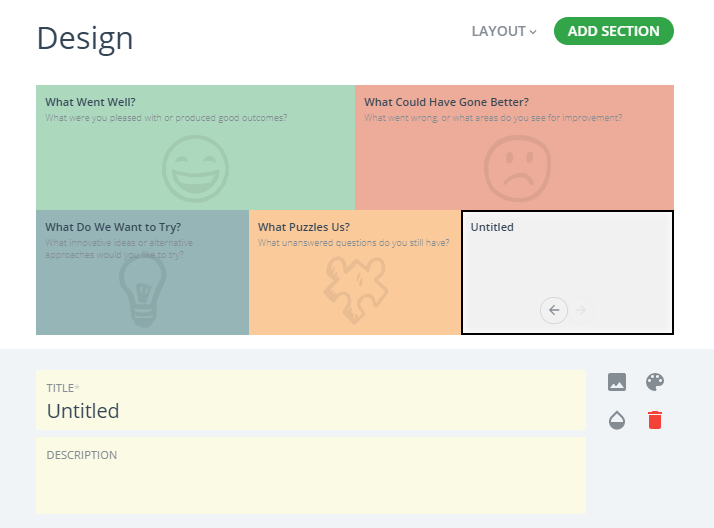Click the sad face icon
Image resolution: width=714 pixels, height=528 pixels.
click(x=517, y=169)
